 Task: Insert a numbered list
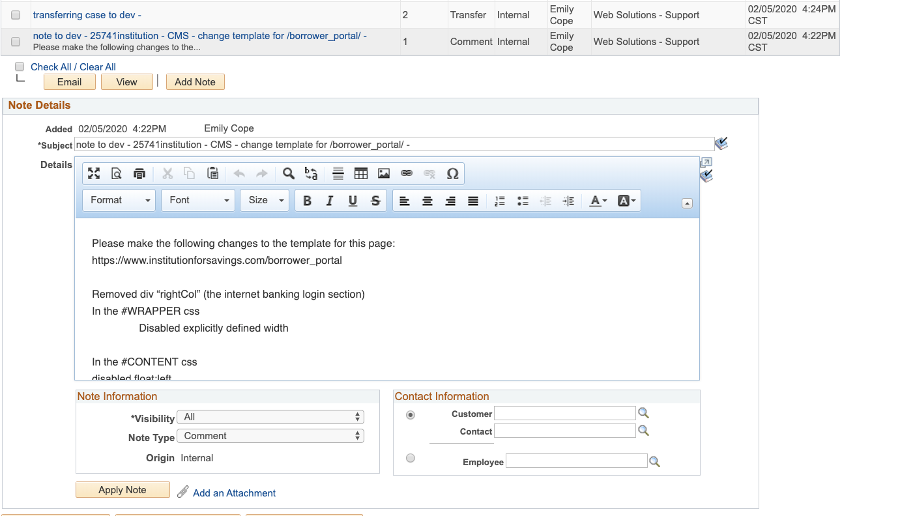click(x=500, y=201)
